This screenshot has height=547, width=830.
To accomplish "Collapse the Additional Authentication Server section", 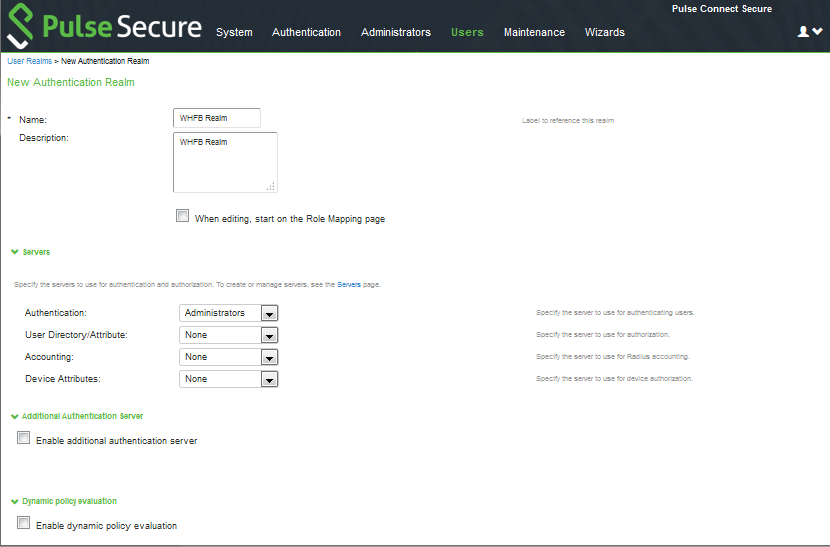I will (15, 416).
